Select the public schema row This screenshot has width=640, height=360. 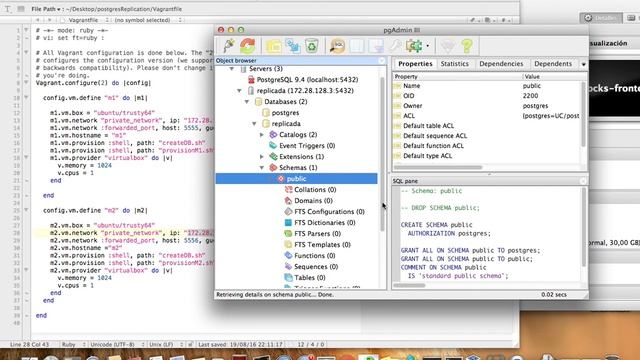tap(296, 179)
